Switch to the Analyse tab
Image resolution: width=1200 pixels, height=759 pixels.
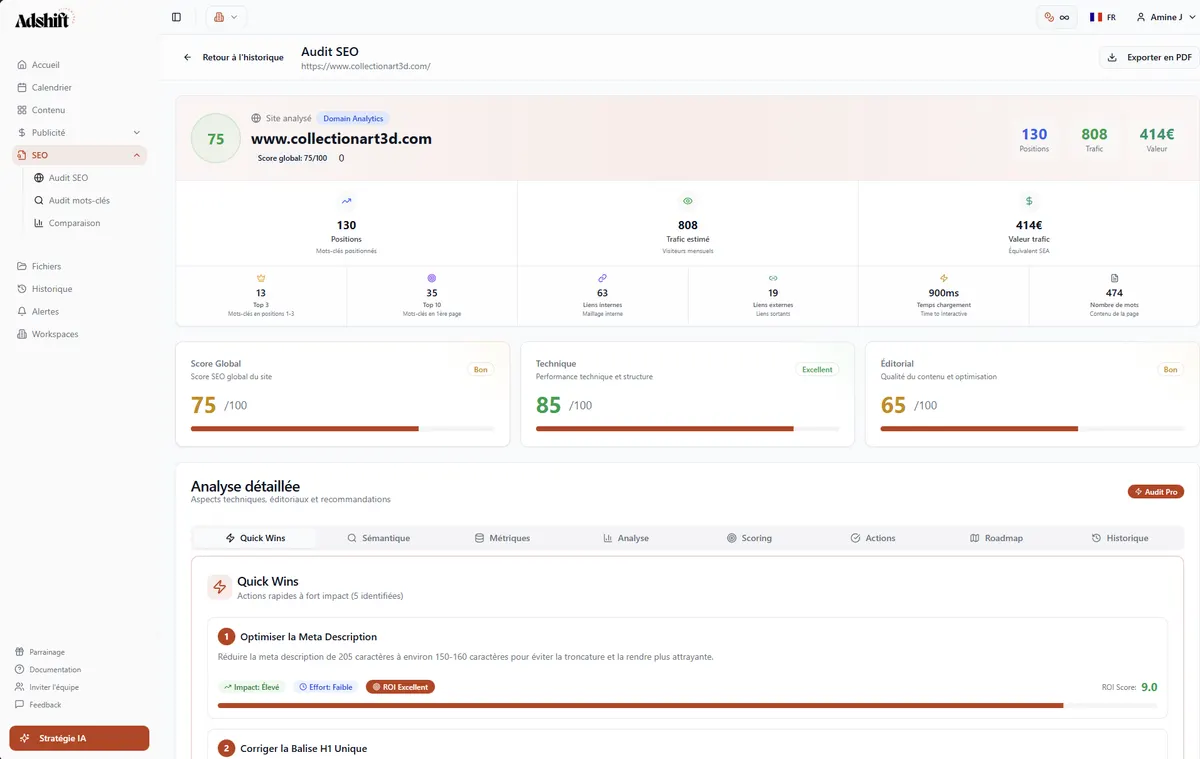pos(626,538)
